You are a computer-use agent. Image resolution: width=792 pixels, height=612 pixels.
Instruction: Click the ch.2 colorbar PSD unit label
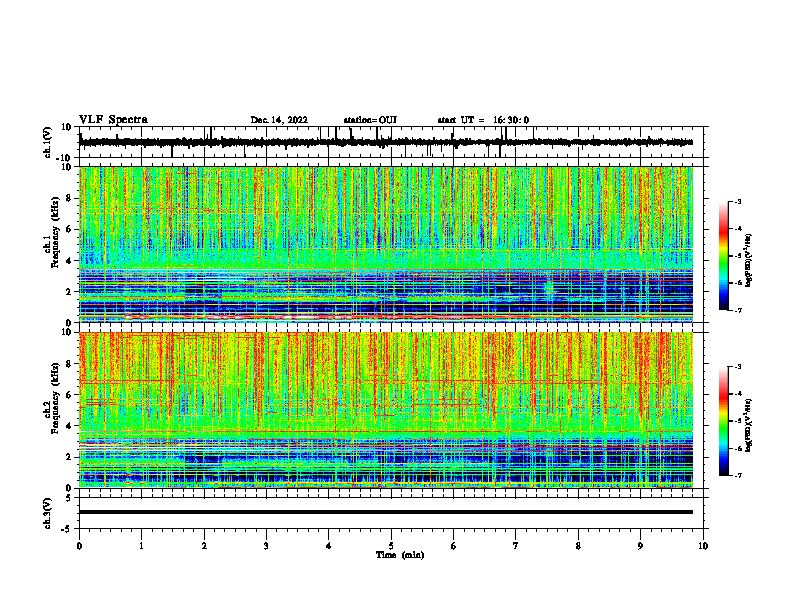click(749, 426)
